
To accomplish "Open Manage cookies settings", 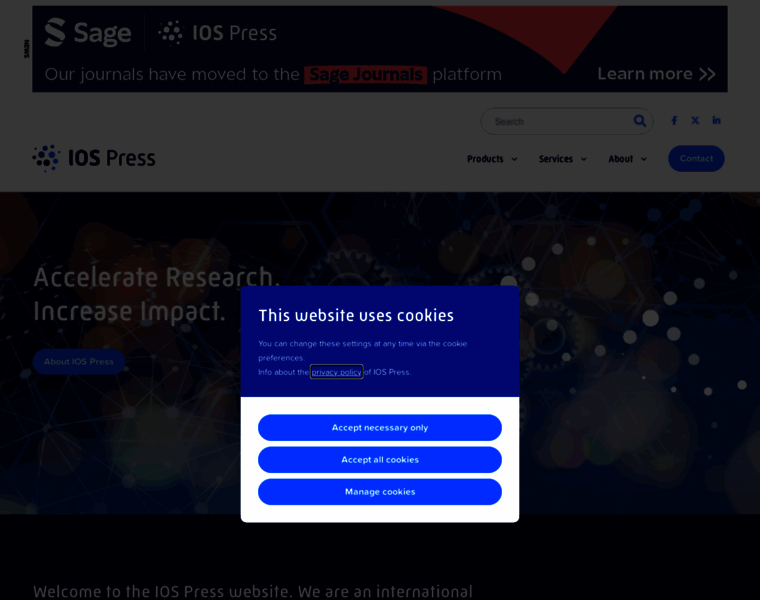I will pos(380,491).
